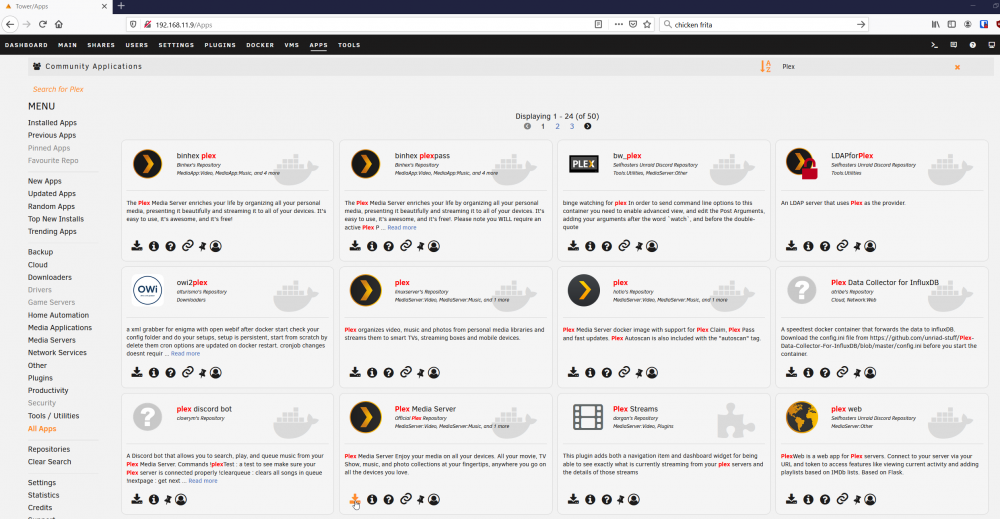Toggle the alphabetical sort order icon

765,66
